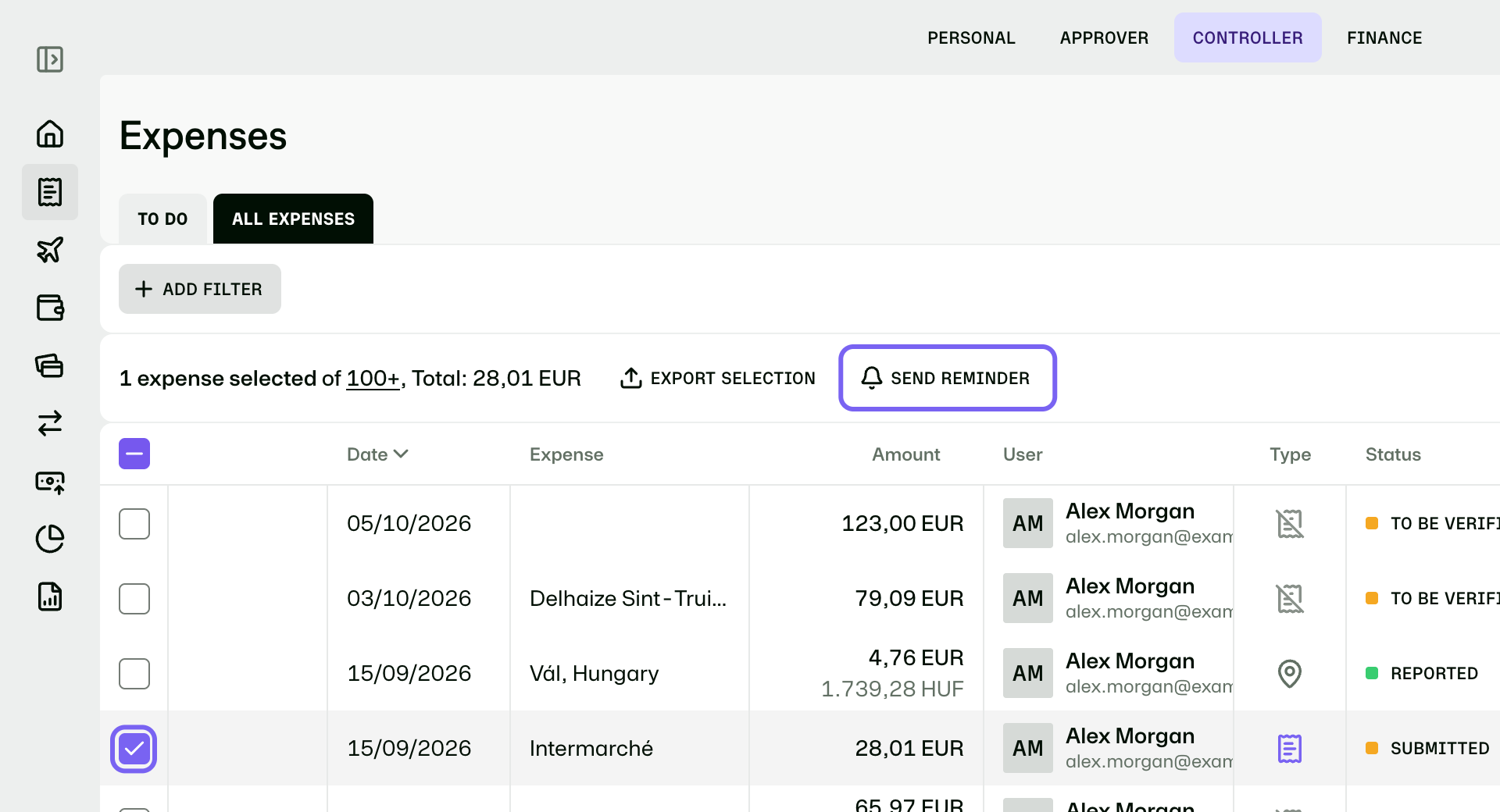
Task: Click the Expense column header
Action: coord(566,454)
